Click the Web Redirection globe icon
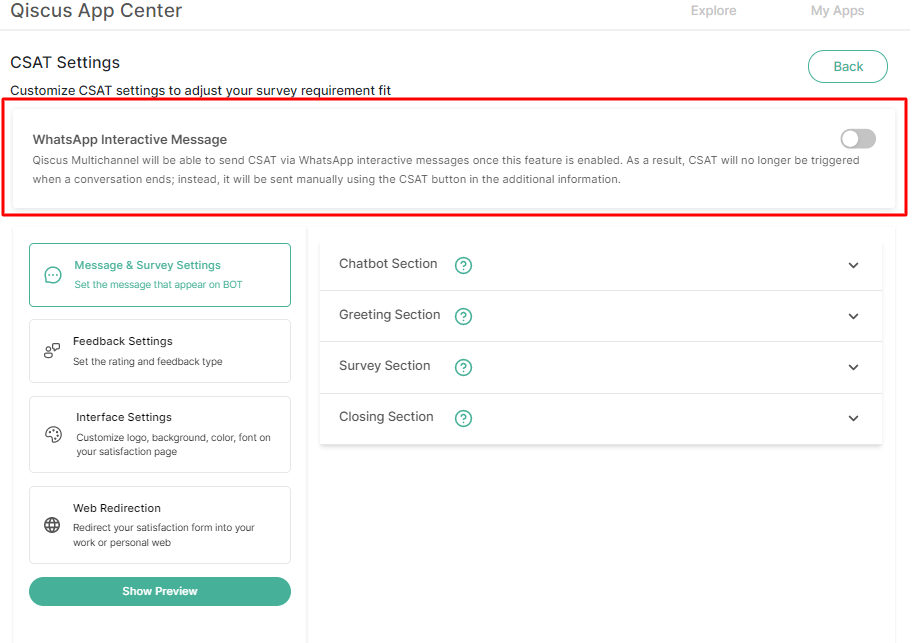913x643 pixels. (52, 525)
